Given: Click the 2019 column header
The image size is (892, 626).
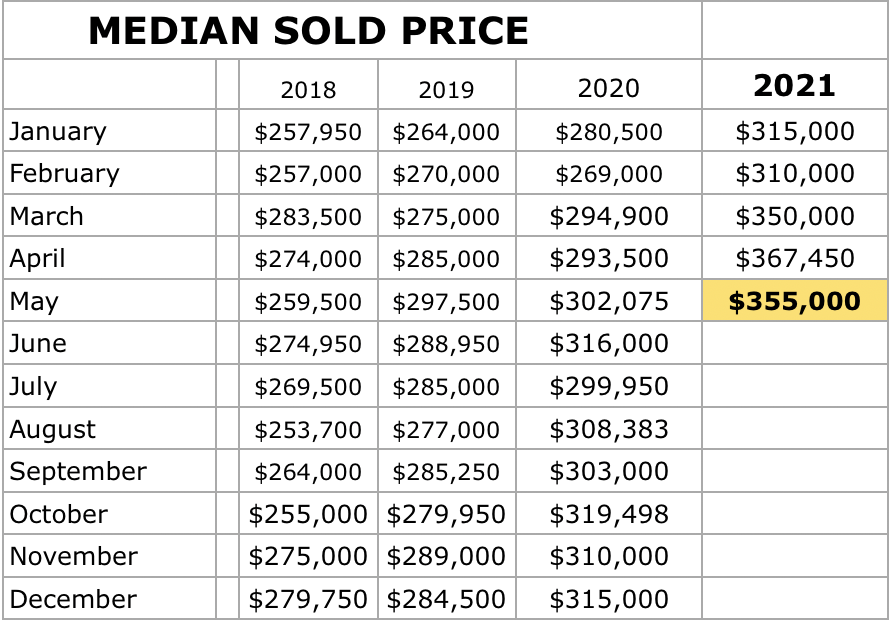Looking at the screenshot, I should point(446,89).
